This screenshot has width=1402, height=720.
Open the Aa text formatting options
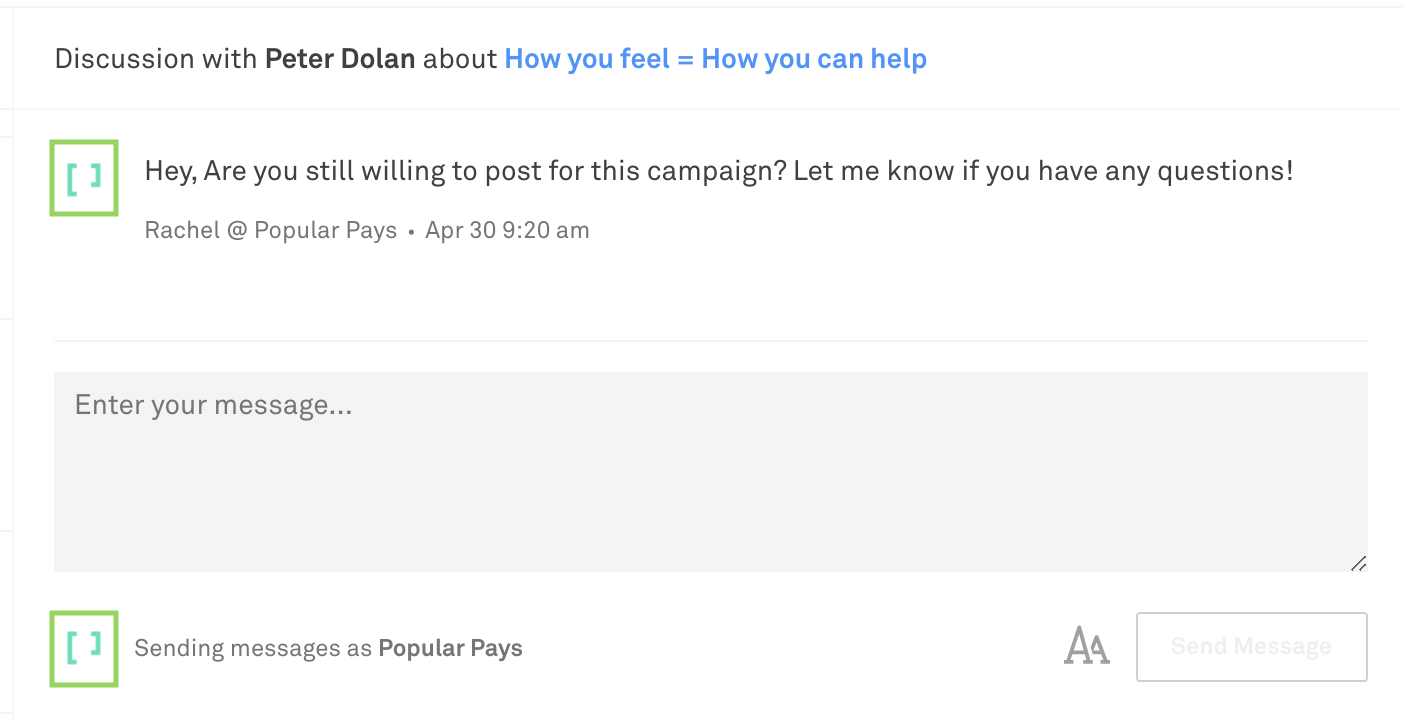tap(1087, 646)
